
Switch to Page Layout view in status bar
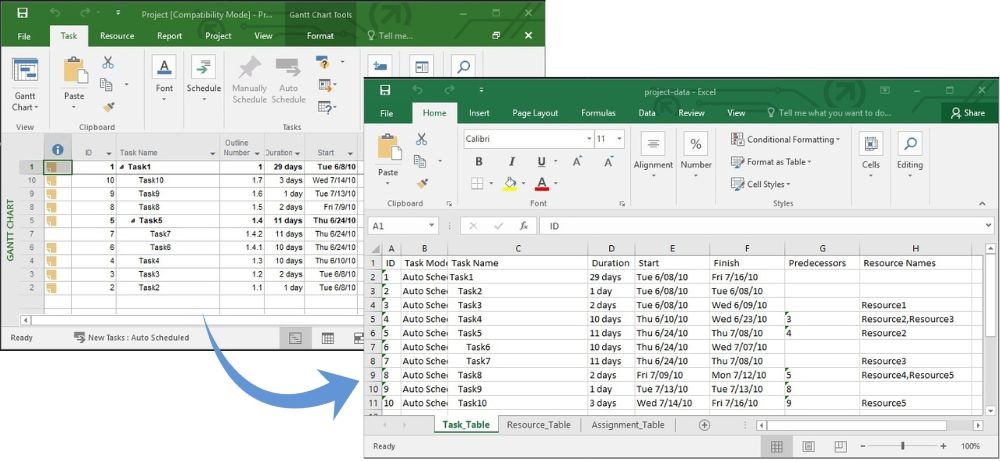point(808,446)
